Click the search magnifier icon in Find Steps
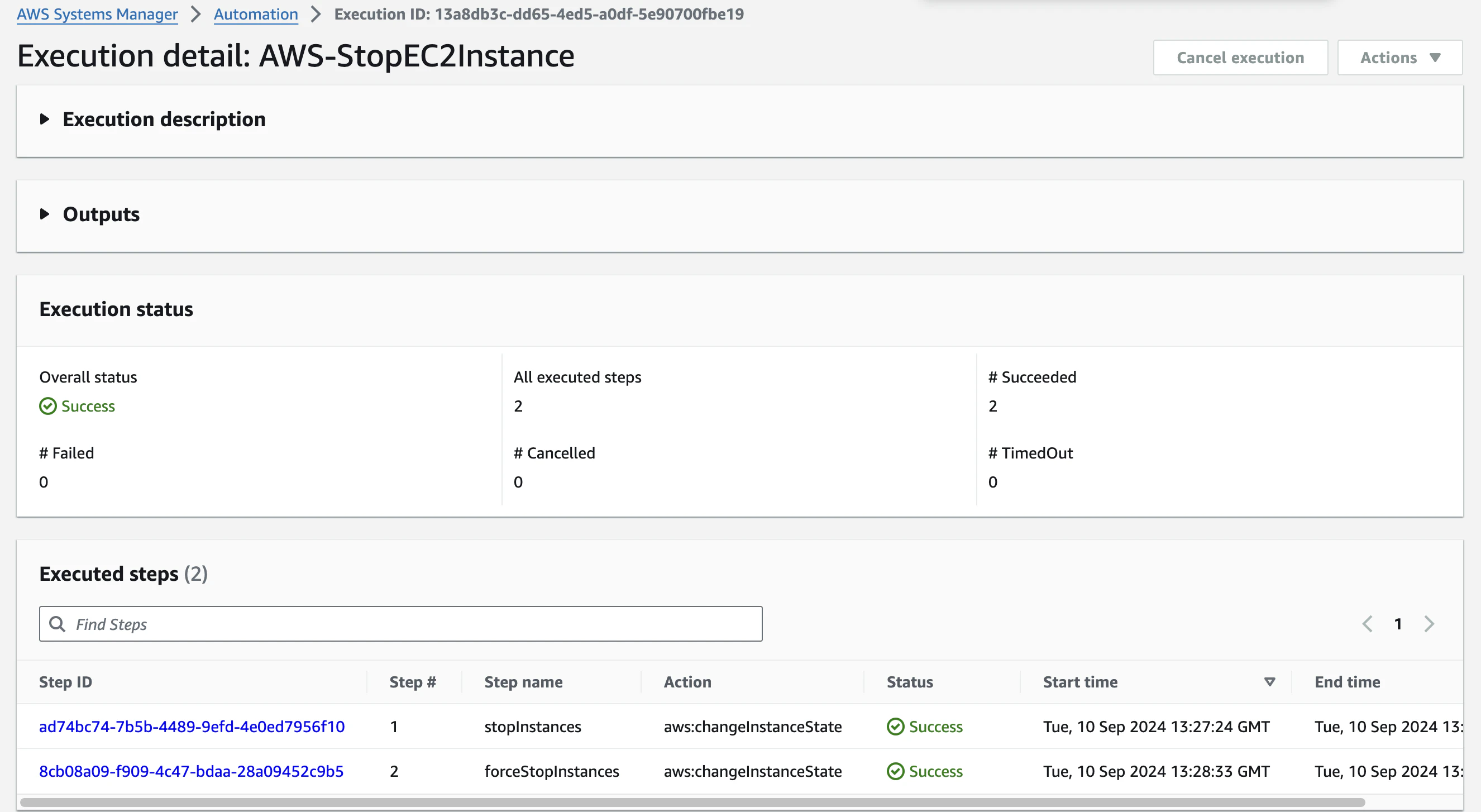 [x=57, y=623]
